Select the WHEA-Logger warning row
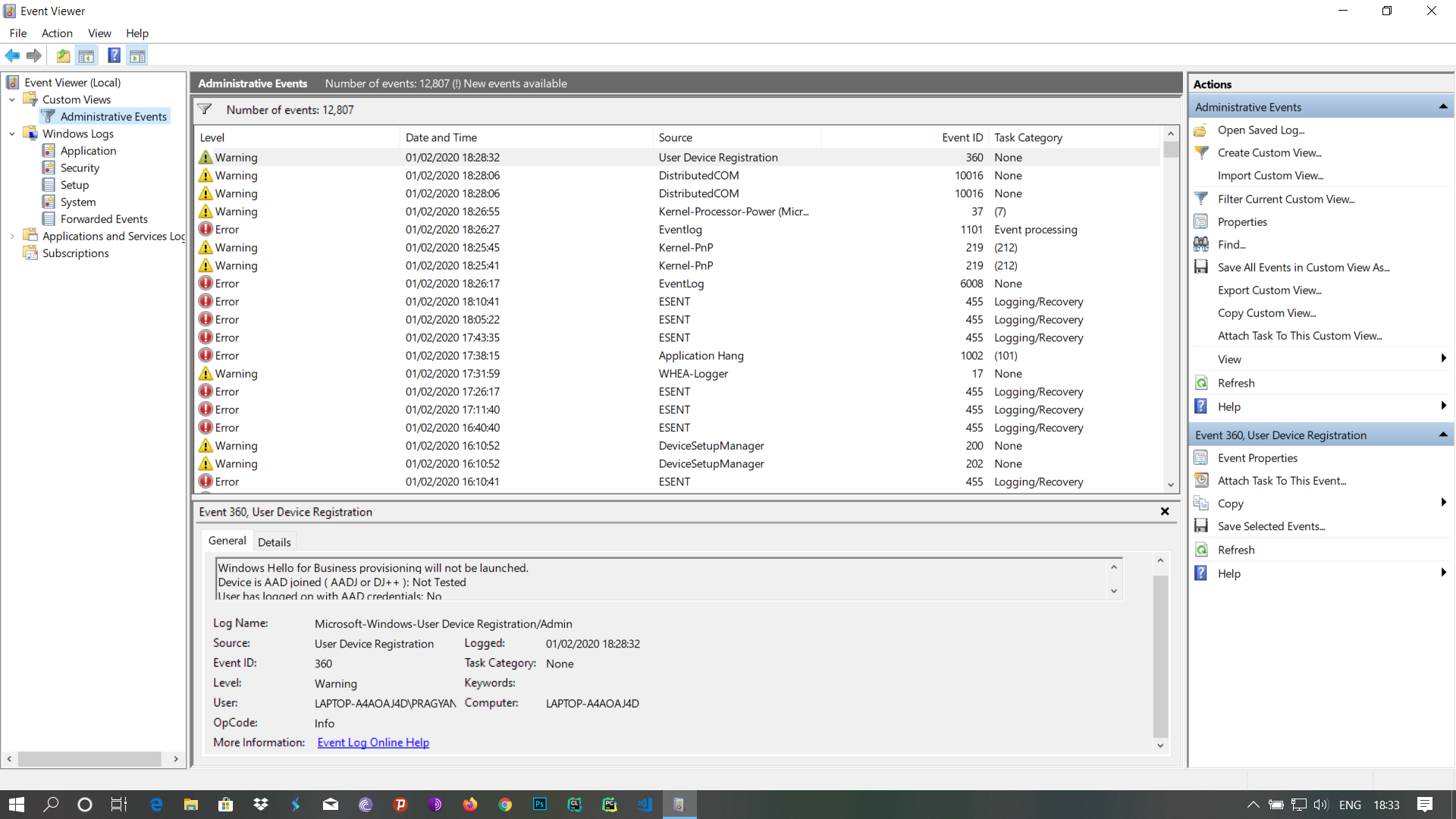 point(677,373)
